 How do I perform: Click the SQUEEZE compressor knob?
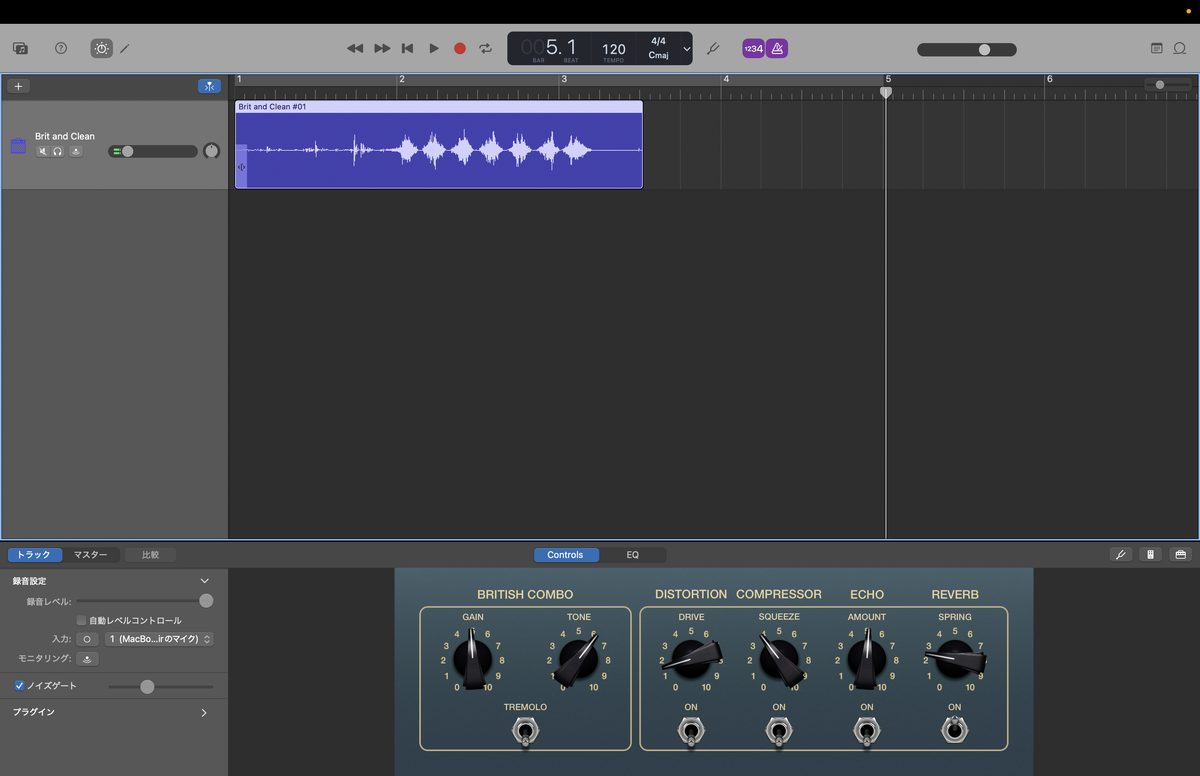779,660
